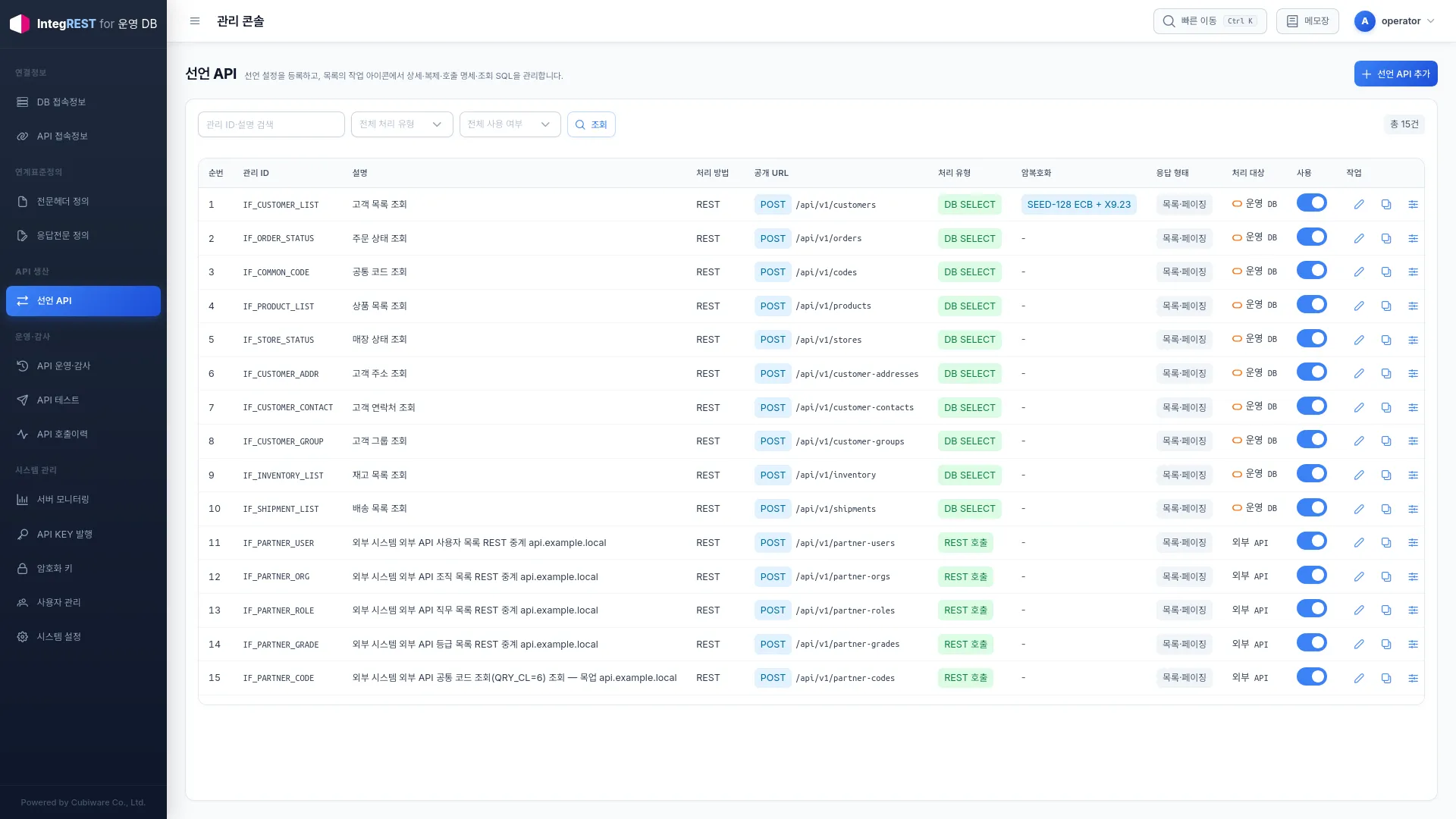Viewport: 1456px width, 819px height.
Task: Open 사용자 관리 in the sidebar
Action: [83, 603]
